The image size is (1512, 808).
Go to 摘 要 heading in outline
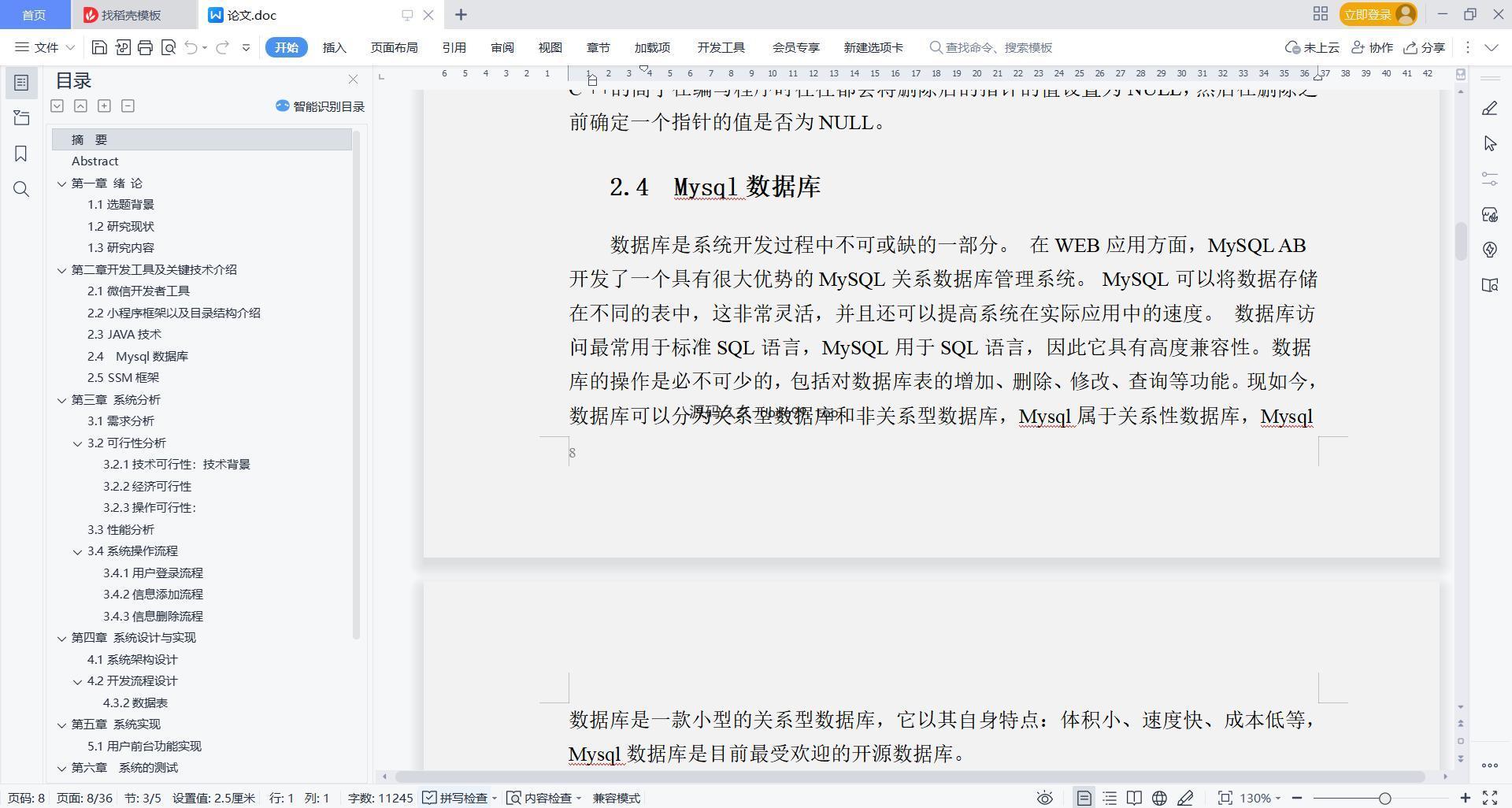point(202,139)
